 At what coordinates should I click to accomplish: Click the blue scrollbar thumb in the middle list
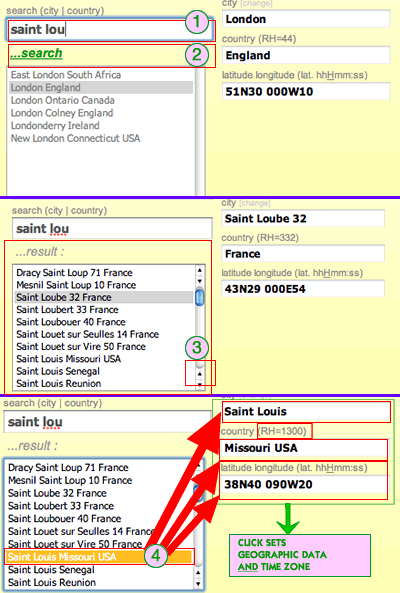(200, 297)
